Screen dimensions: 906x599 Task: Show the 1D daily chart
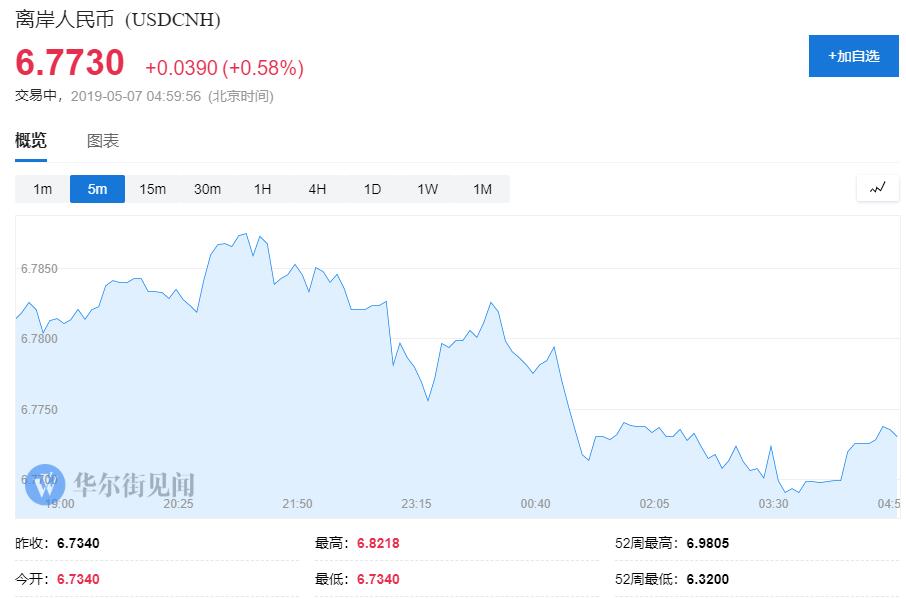[372, 189]
